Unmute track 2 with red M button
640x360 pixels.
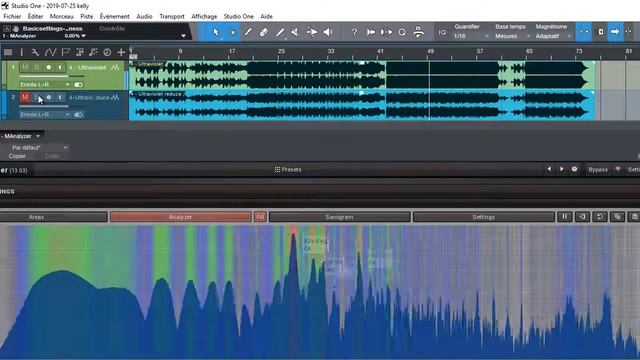point(25,97)
